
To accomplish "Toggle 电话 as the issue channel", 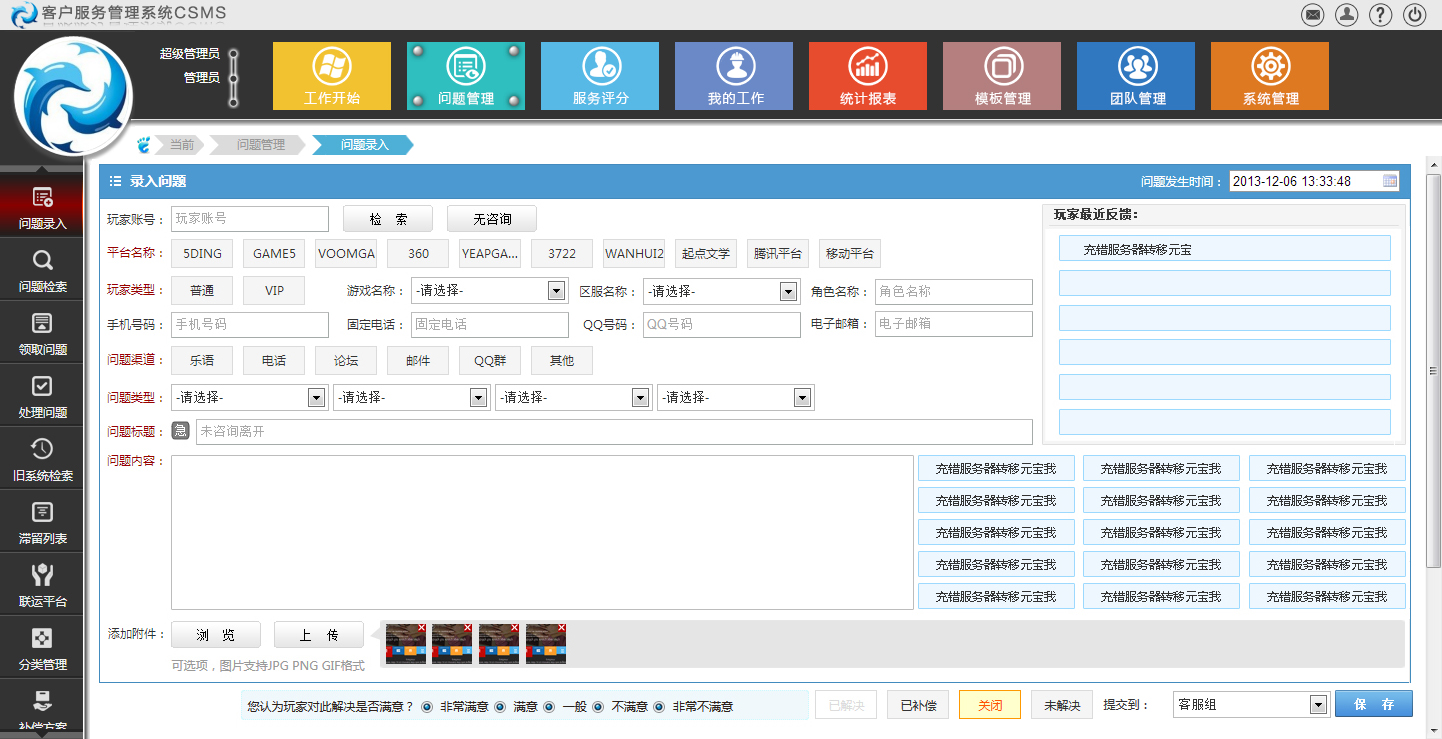I will [274, 360].
